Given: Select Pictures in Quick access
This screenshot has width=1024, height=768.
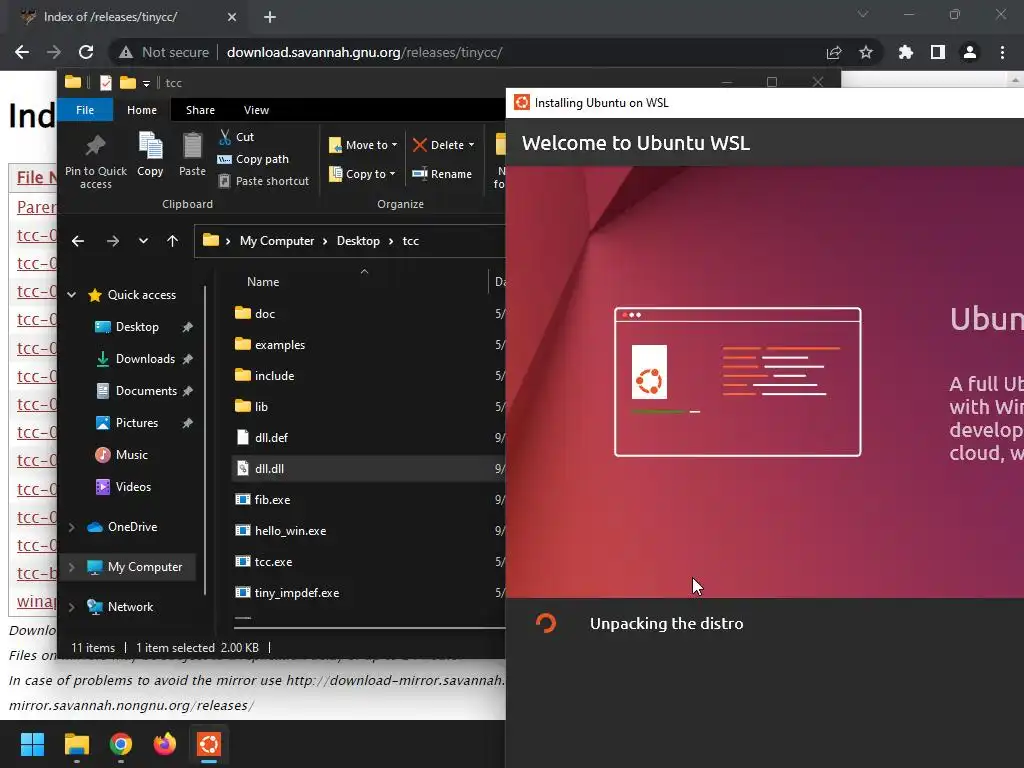Looking at the screenshot, I should [x=136, y=423].
